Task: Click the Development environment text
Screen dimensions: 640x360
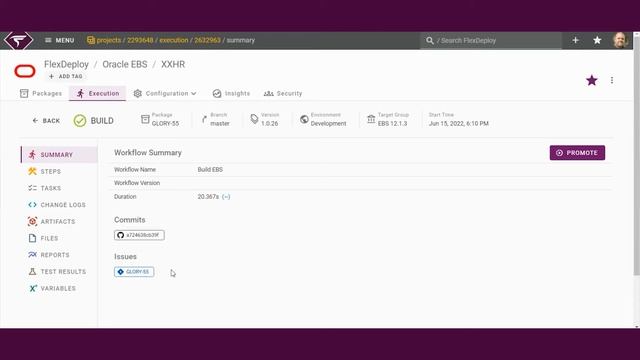Action: tap(328, 123)
